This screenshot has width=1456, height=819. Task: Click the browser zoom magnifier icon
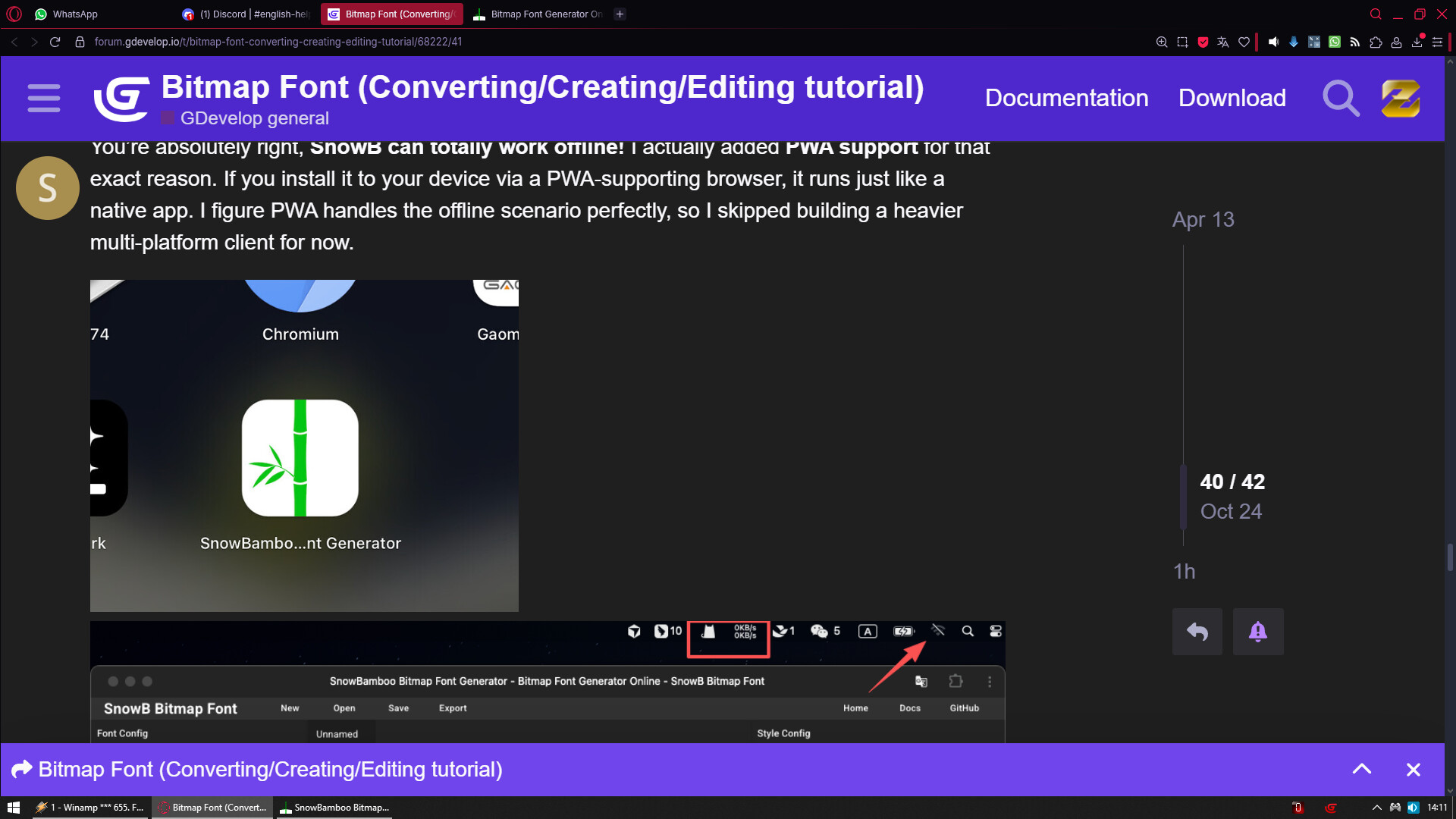1161,42
